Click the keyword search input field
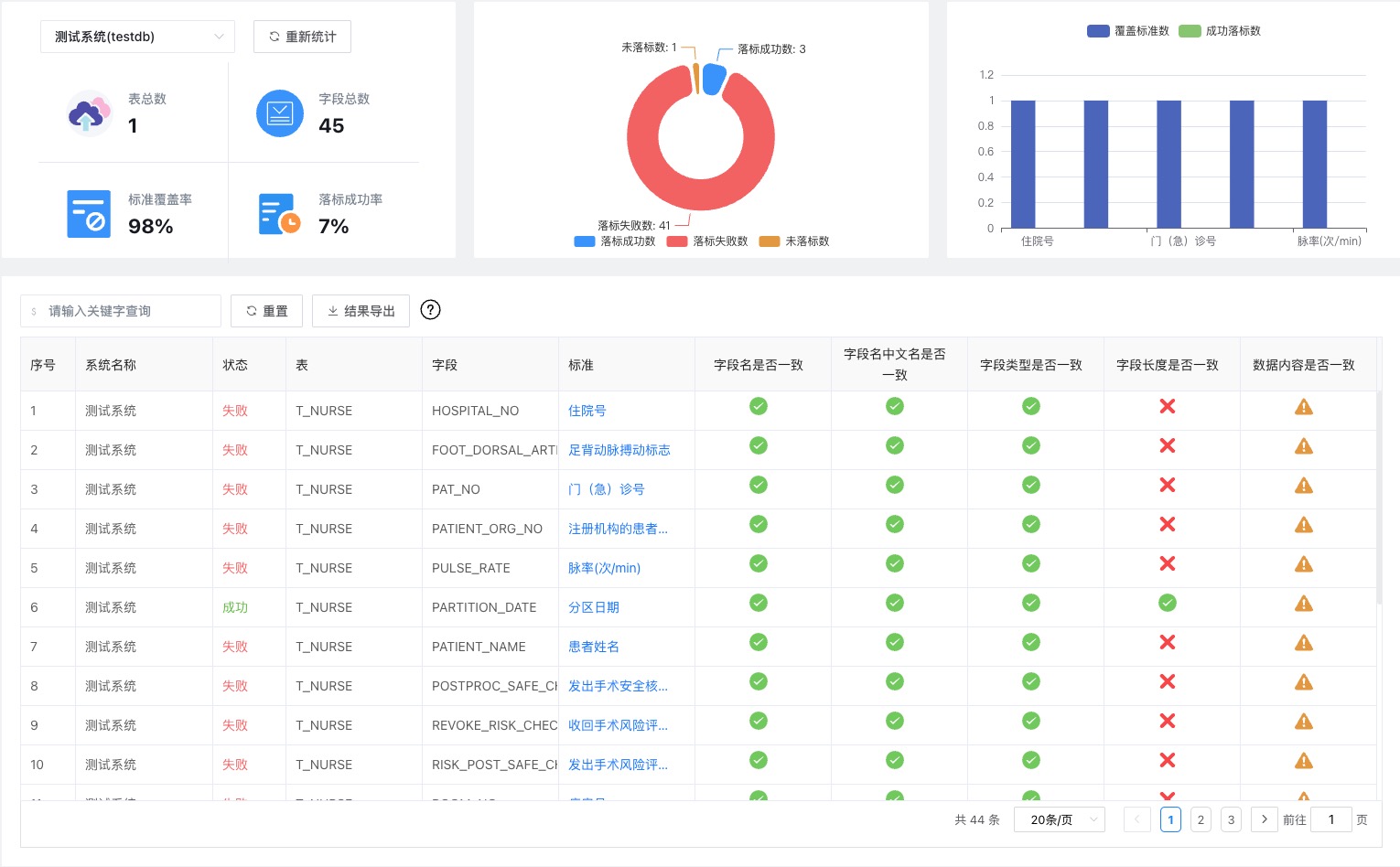 click(x=121, y=311)
